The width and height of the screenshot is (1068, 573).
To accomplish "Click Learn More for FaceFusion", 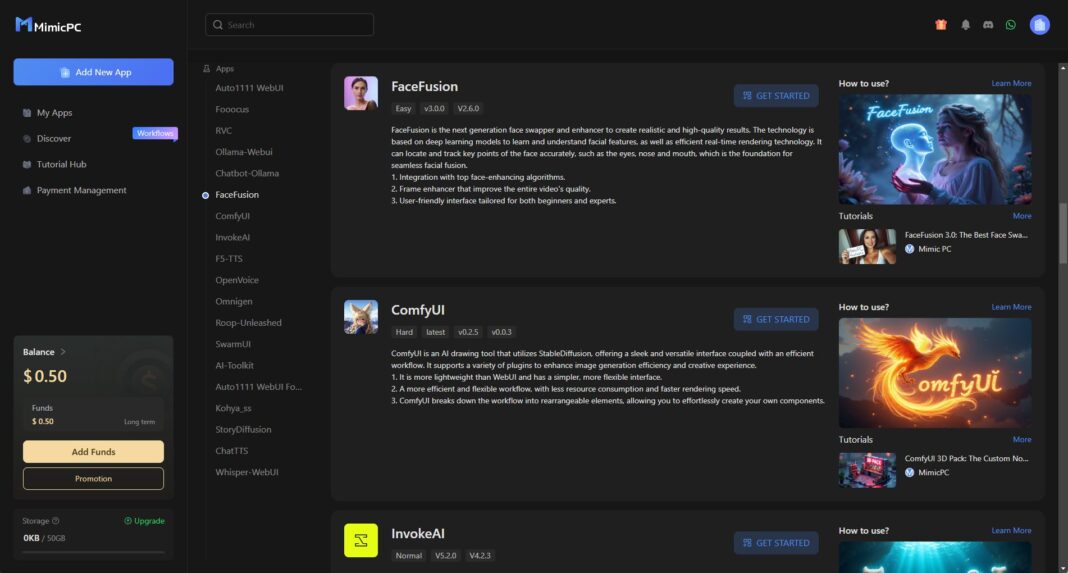I will [x=1011, y=83].
